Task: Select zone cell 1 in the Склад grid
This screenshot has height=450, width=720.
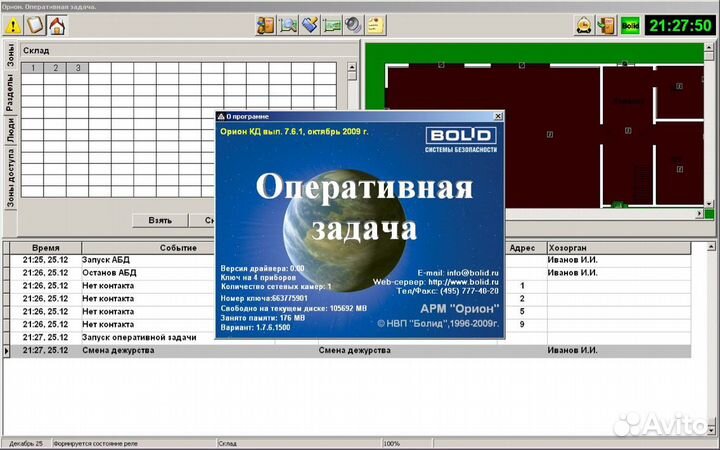Action: pos(33,68)
